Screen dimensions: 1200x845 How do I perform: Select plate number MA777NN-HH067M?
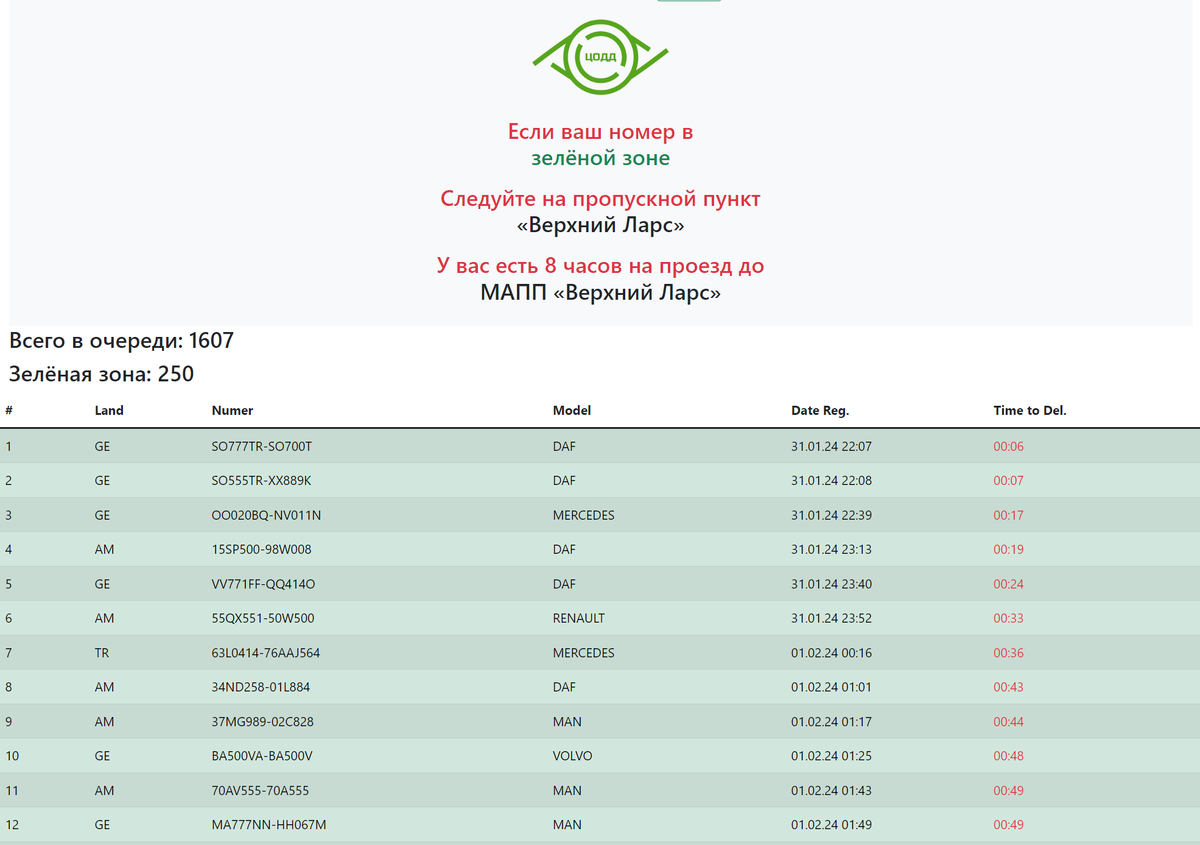pos(269,825)
